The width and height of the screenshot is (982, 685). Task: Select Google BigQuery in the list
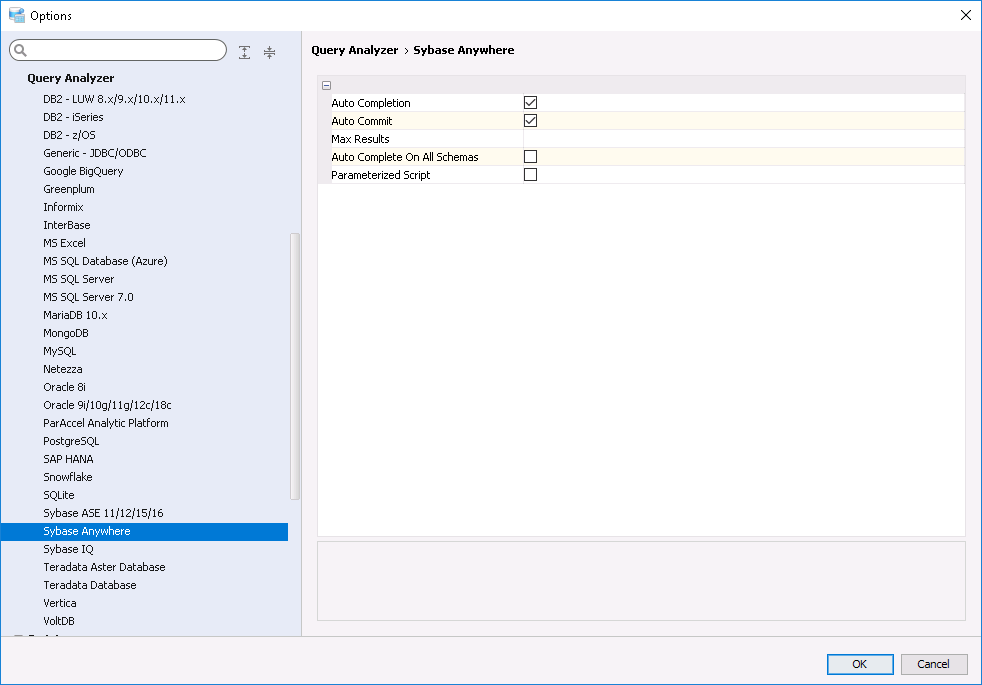(x=83, y=171)
